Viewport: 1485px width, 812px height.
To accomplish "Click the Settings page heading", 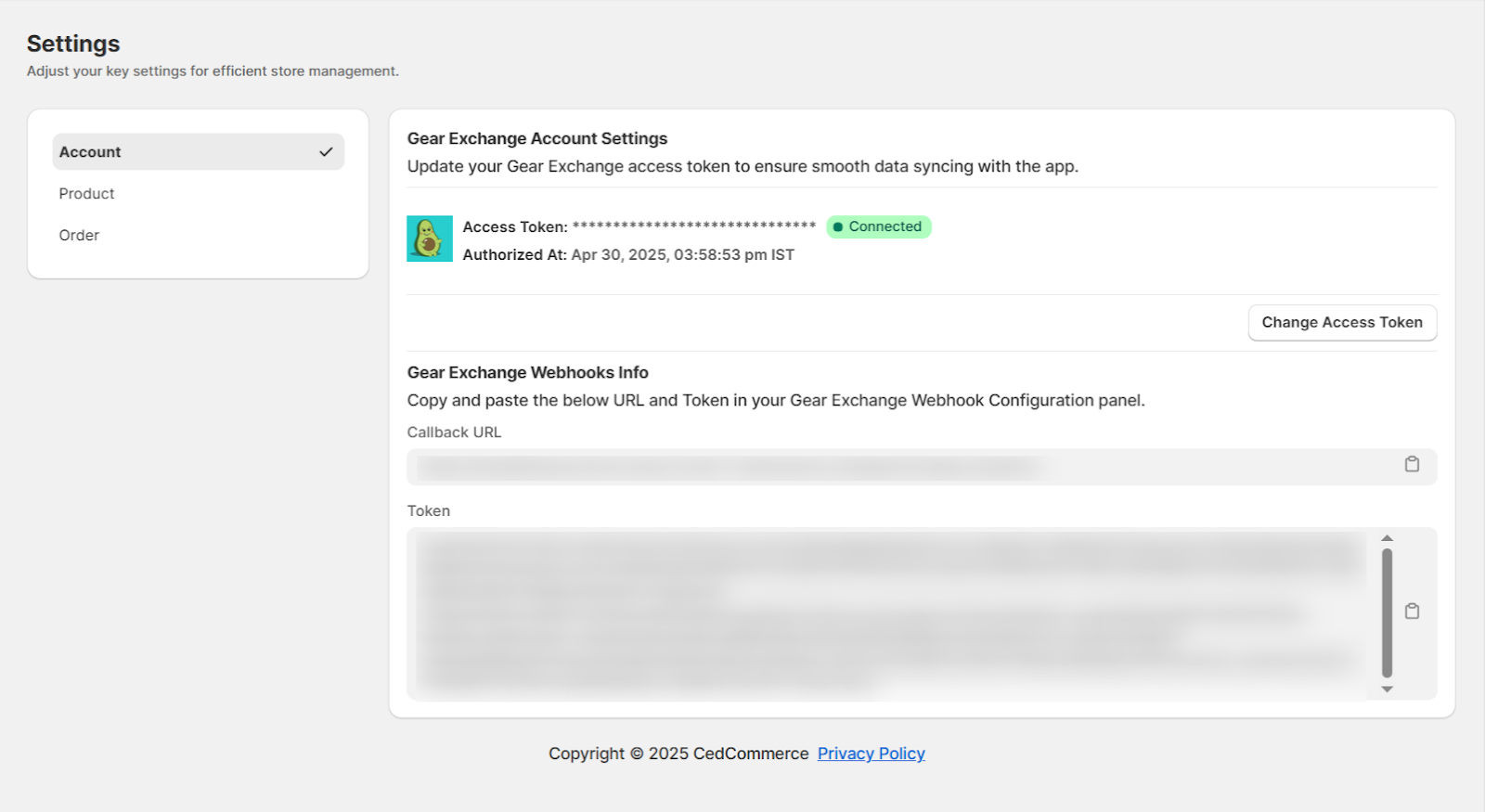I will (x=73, y=44).
